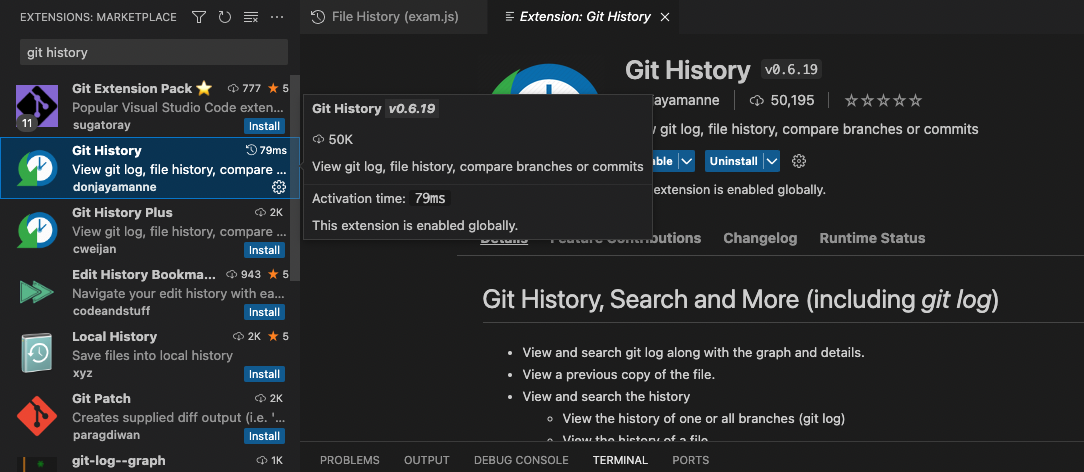Click the 79ms activation time in list row
The image size is (1084, 472).
(266, 151)
